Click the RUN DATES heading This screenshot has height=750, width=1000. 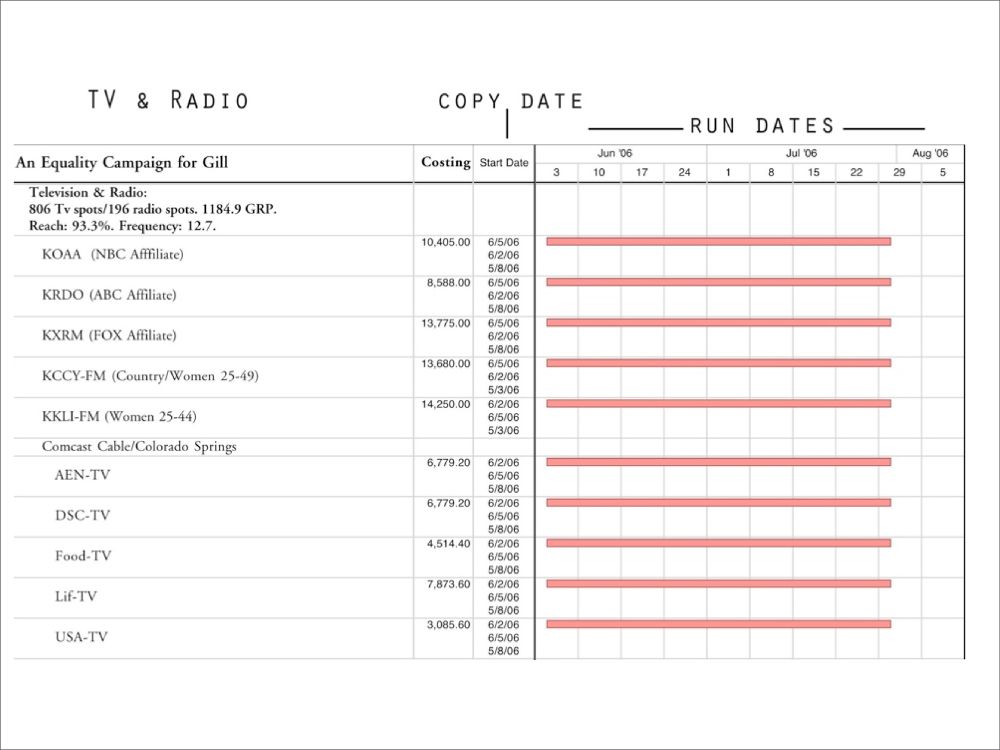coord(763,126)
